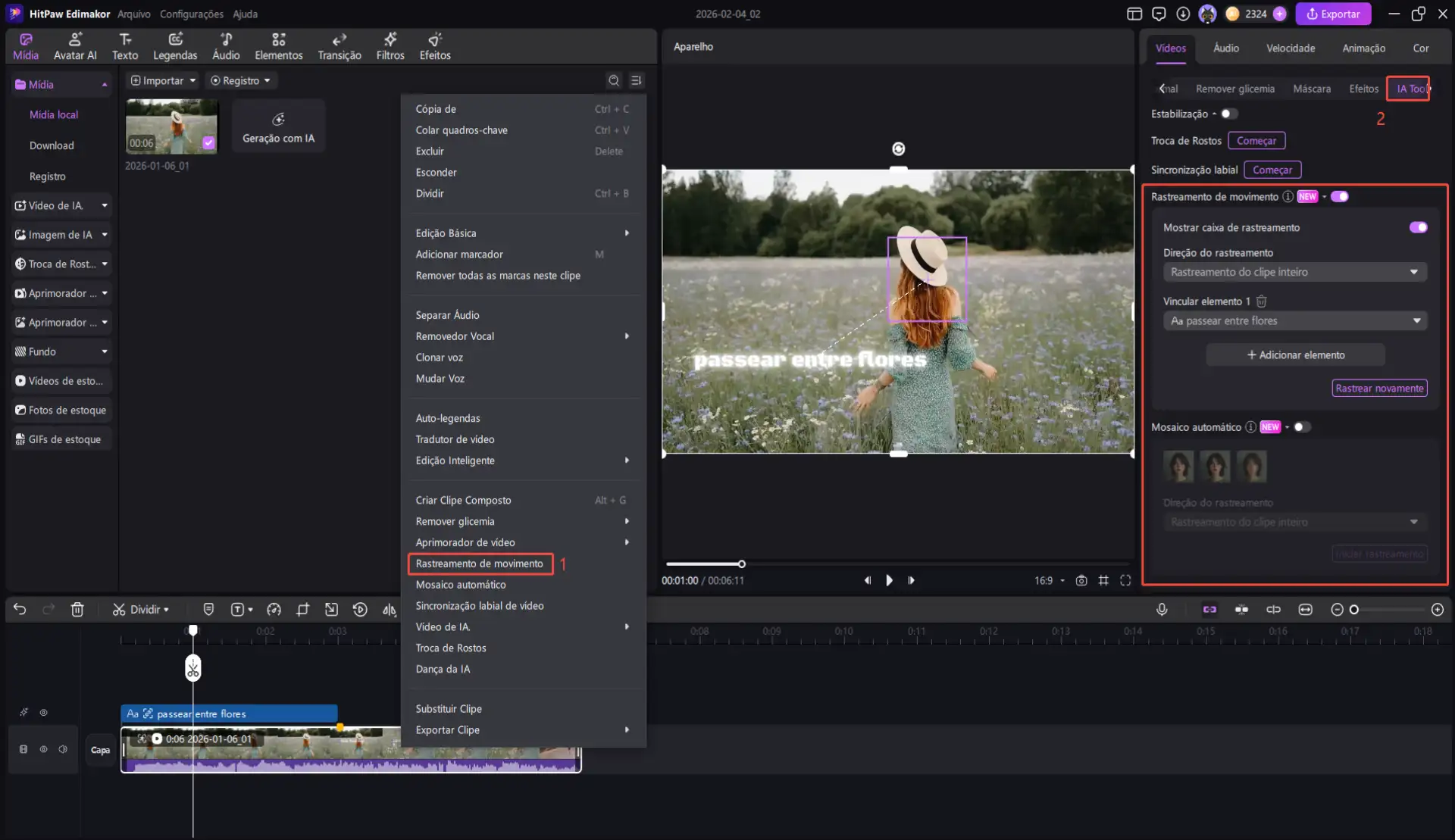Open GIFs de estoque in the sidebar
The image size is (1455, 840).
pyautogui.click(x=64, y=438)
